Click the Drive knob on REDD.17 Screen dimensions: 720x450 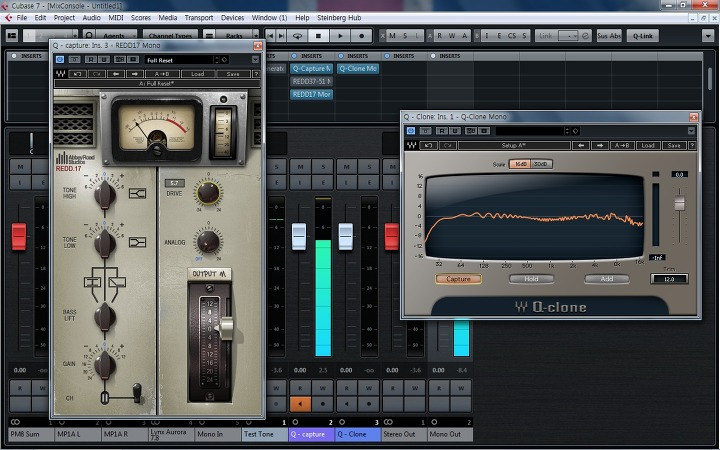208,192
